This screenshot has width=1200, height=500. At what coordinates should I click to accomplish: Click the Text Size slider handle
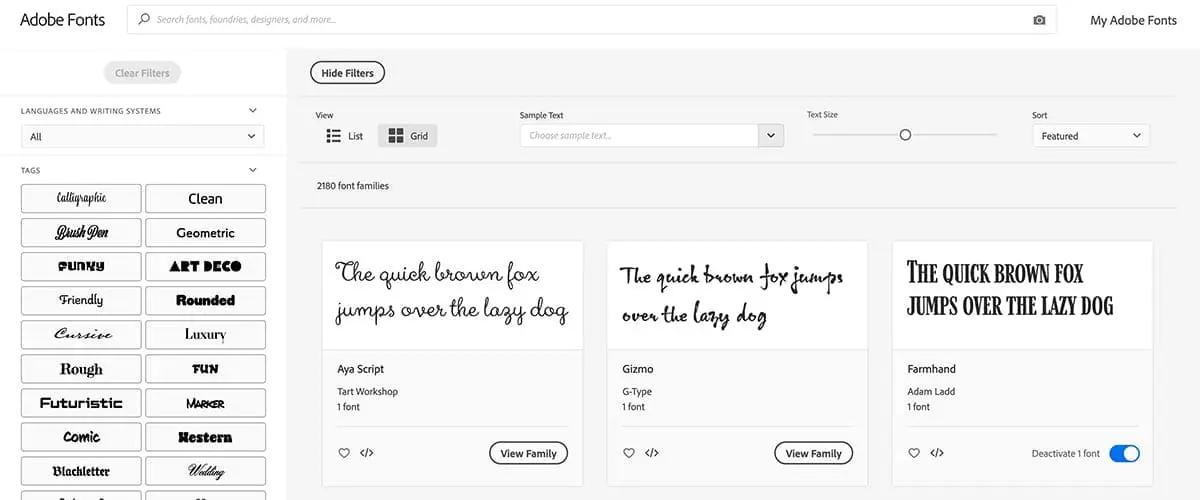[x=905, y=135]
